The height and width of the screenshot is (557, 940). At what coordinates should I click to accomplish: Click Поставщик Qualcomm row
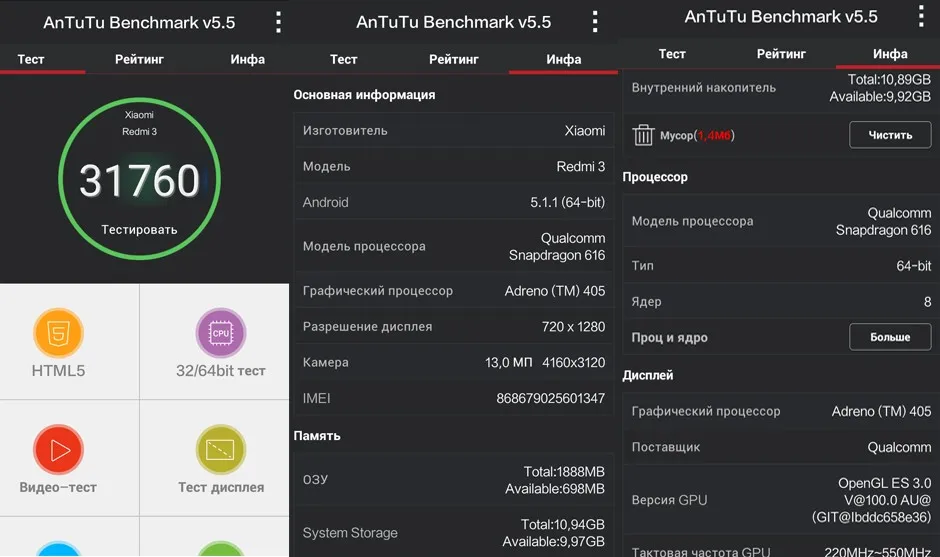781,447
